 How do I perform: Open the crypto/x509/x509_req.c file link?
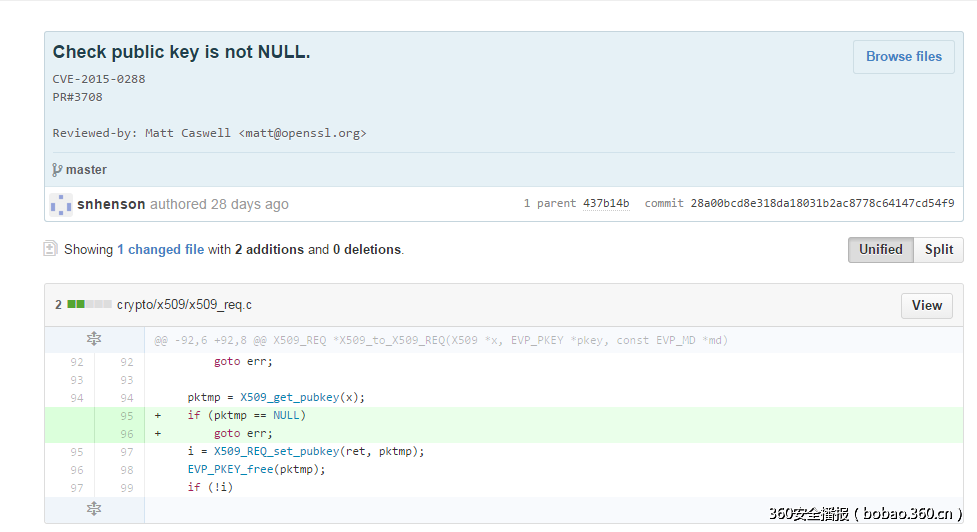184,305
